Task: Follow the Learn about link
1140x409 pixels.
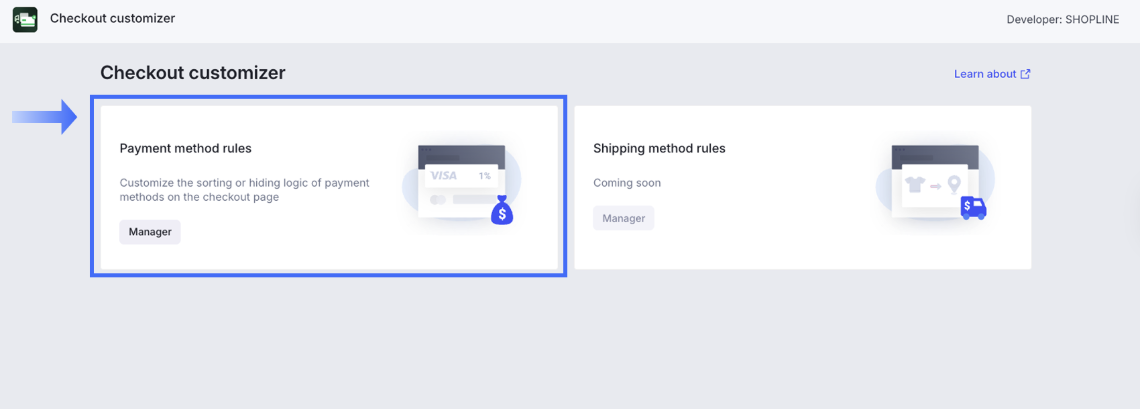Action: pos(985,74)
